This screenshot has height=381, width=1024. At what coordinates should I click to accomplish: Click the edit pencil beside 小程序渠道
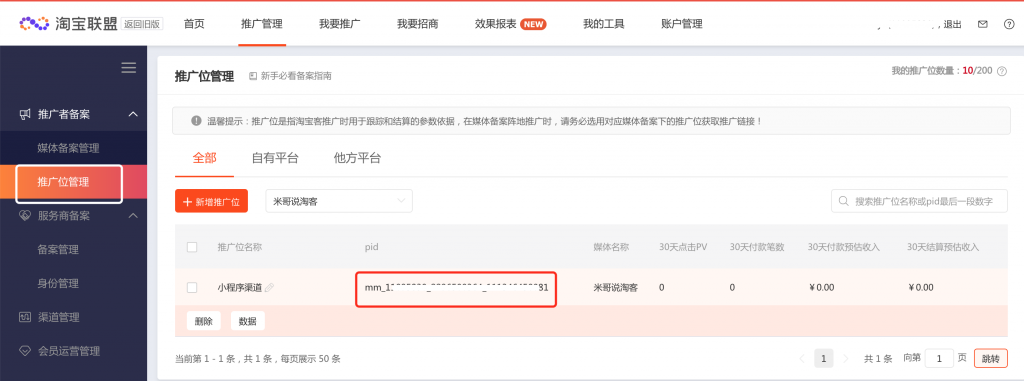(x=269, y=288)
